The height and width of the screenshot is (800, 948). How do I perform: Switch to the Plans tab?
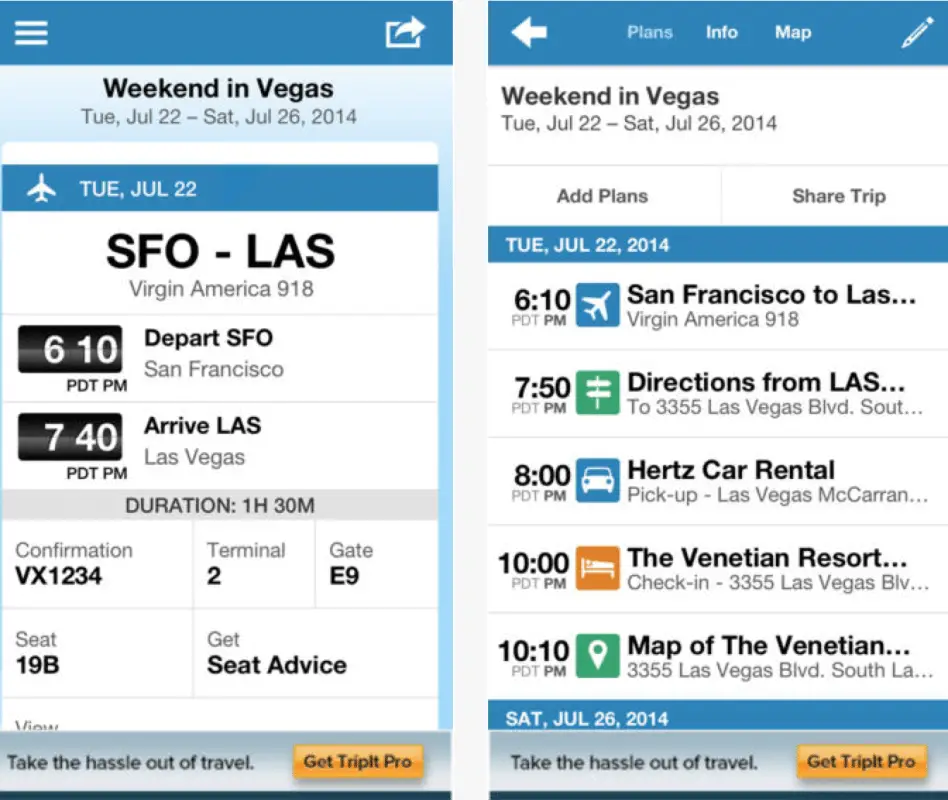click(x=649, y=32)
